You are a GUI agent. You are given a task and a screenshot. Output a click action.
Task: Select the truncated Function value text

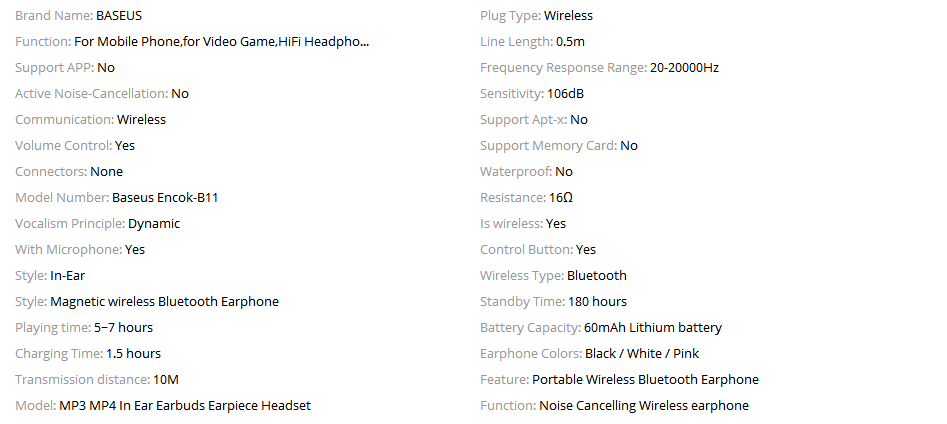point(222,42)
